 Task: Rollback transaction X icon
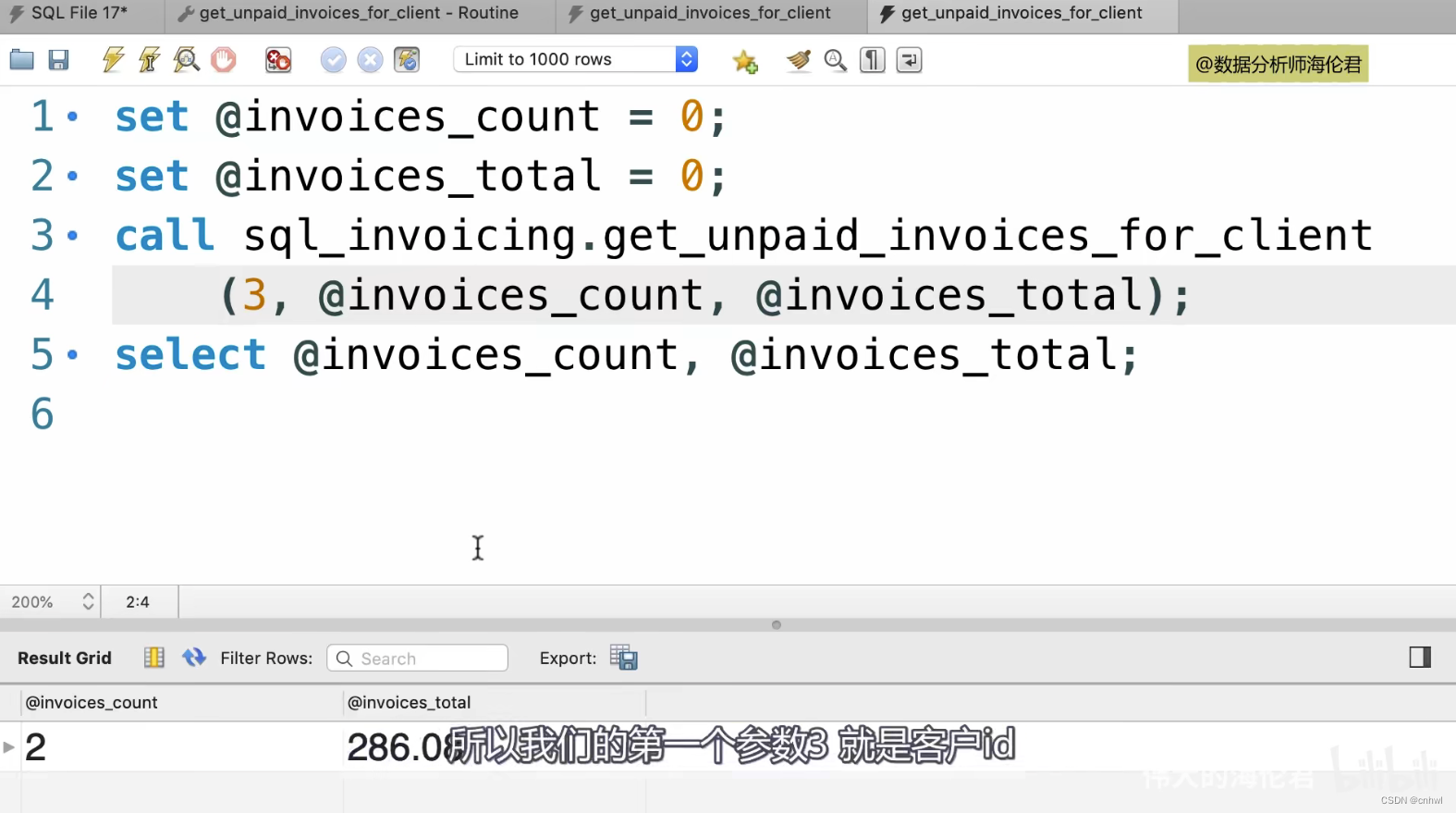(x=370, y=60)
